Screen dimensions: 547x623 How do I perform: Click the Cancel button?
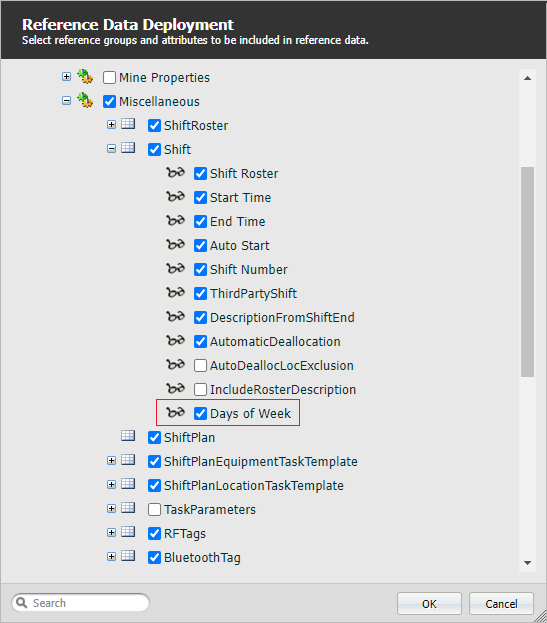tap(501, 604)
